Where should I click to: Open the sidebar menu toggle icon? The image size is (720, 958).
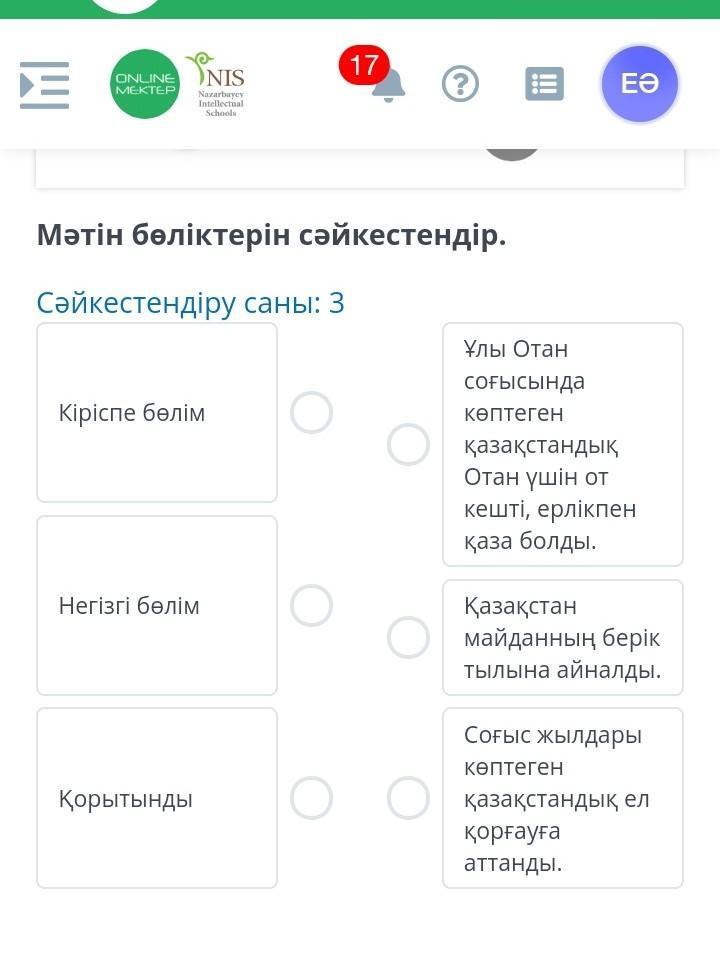44,85
